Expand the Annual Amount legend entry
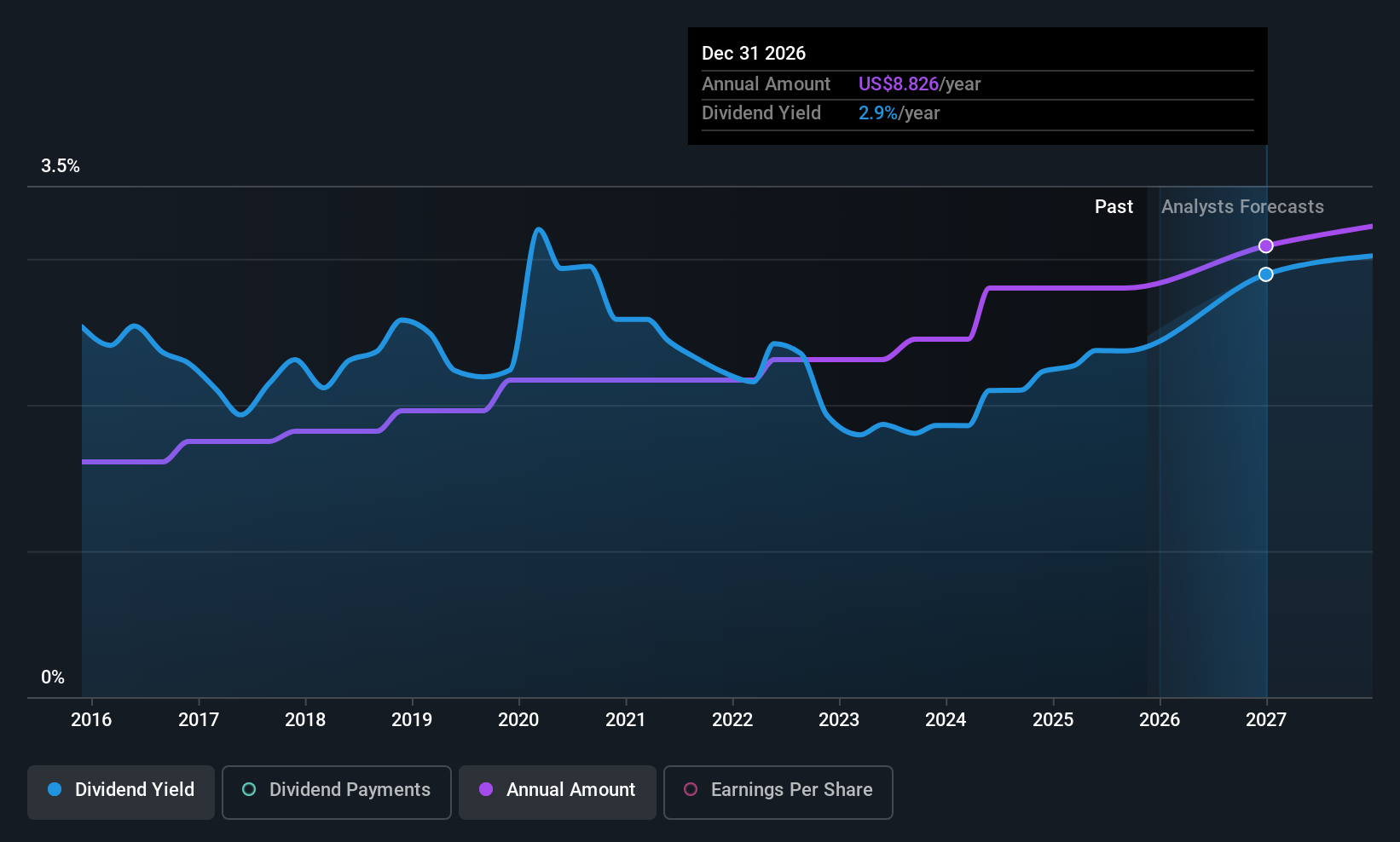The height and width of the screenshot is (842, 1400). click(x=557, y=792)
